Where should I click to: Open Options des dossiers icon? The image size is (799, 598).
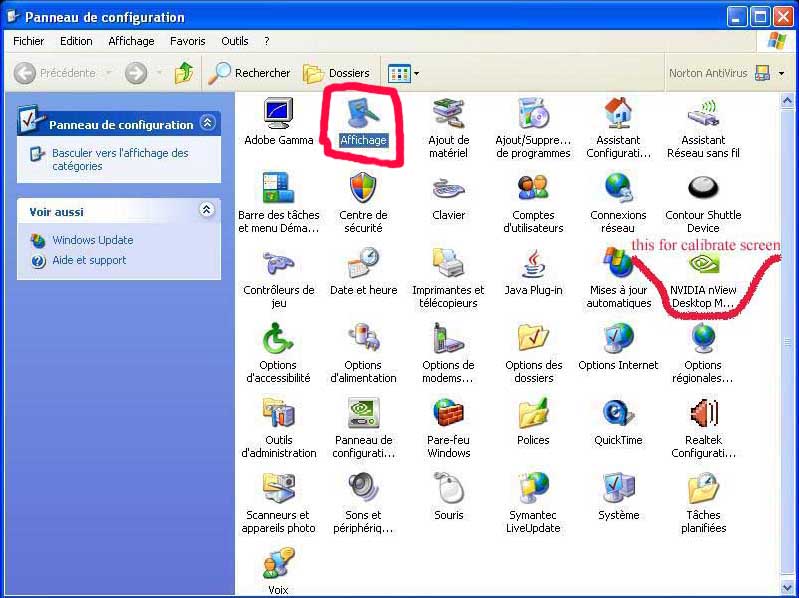point(533,353)
